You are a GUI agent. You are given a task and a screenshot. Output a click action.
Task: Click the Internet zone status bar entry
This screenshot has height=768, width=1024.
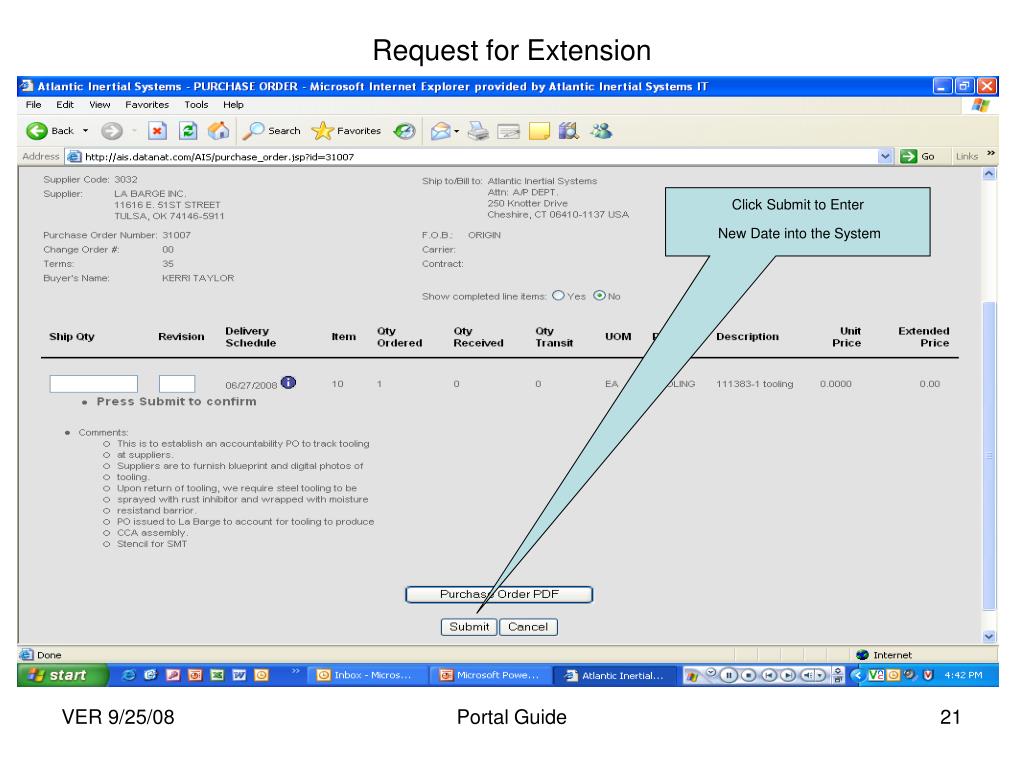tap(885, 655)
